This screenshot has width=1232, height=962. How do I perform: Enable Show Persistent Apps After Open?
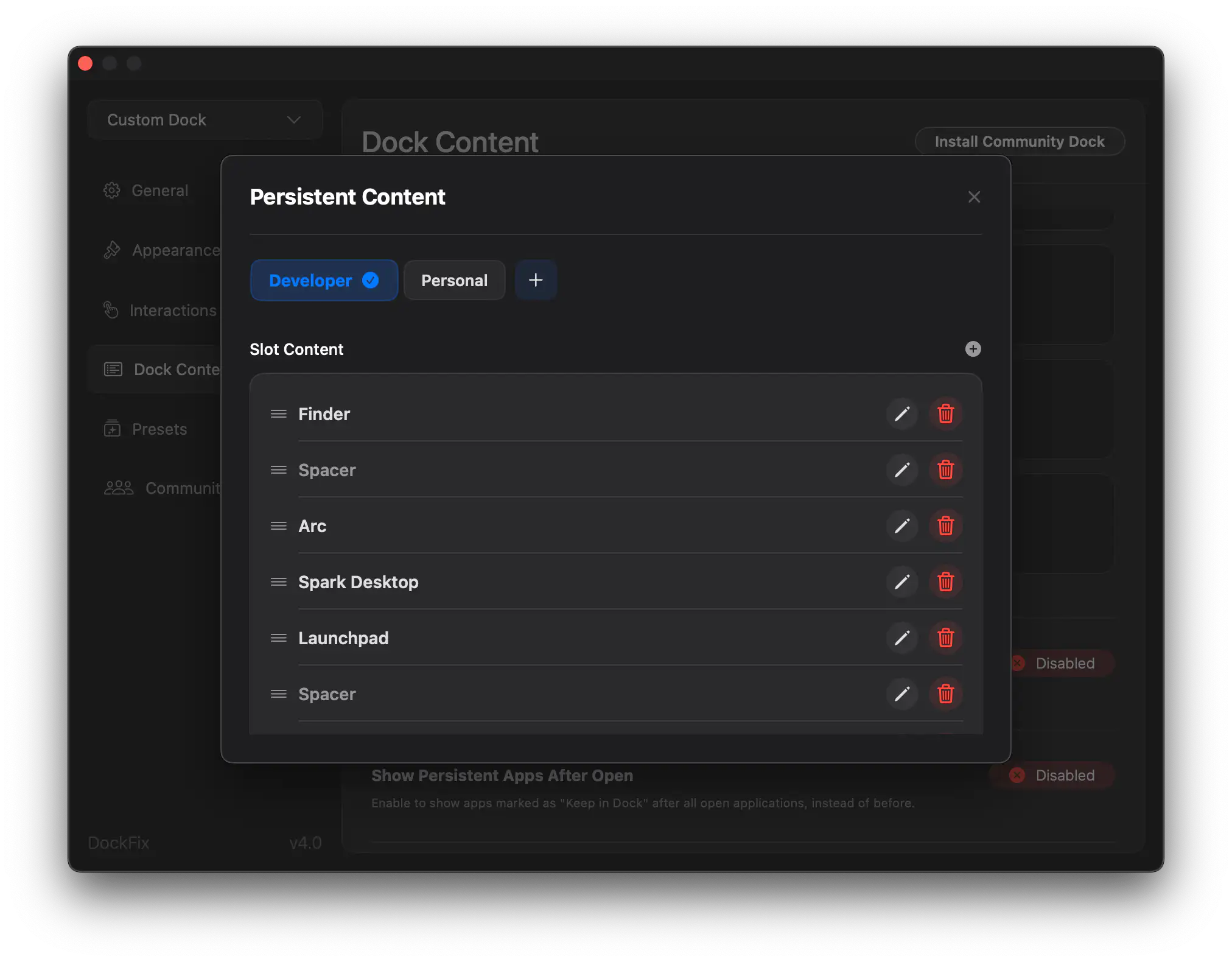[1052, 775]
